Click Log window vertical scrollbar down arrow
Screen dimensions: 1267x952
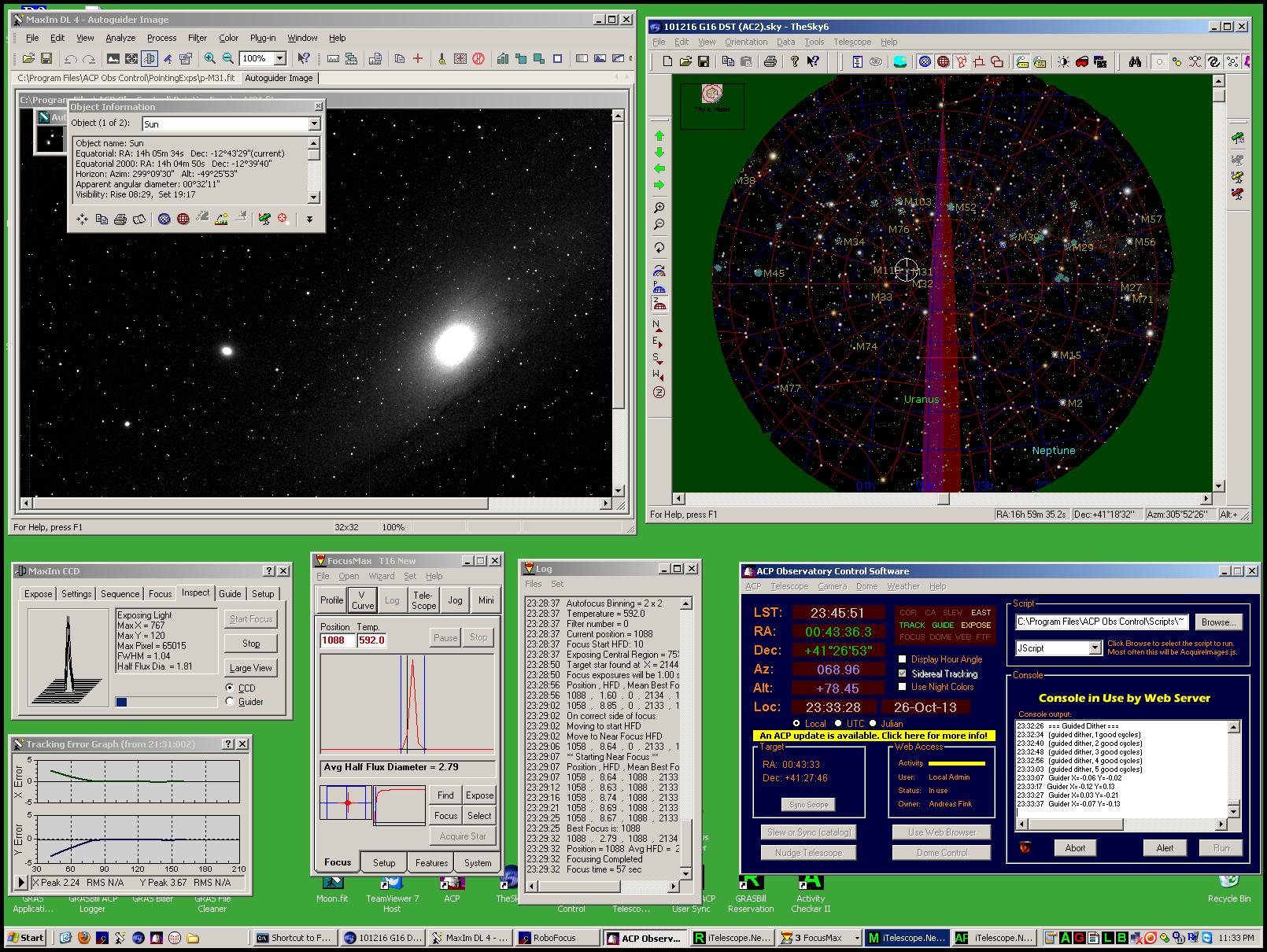point(685,874)
